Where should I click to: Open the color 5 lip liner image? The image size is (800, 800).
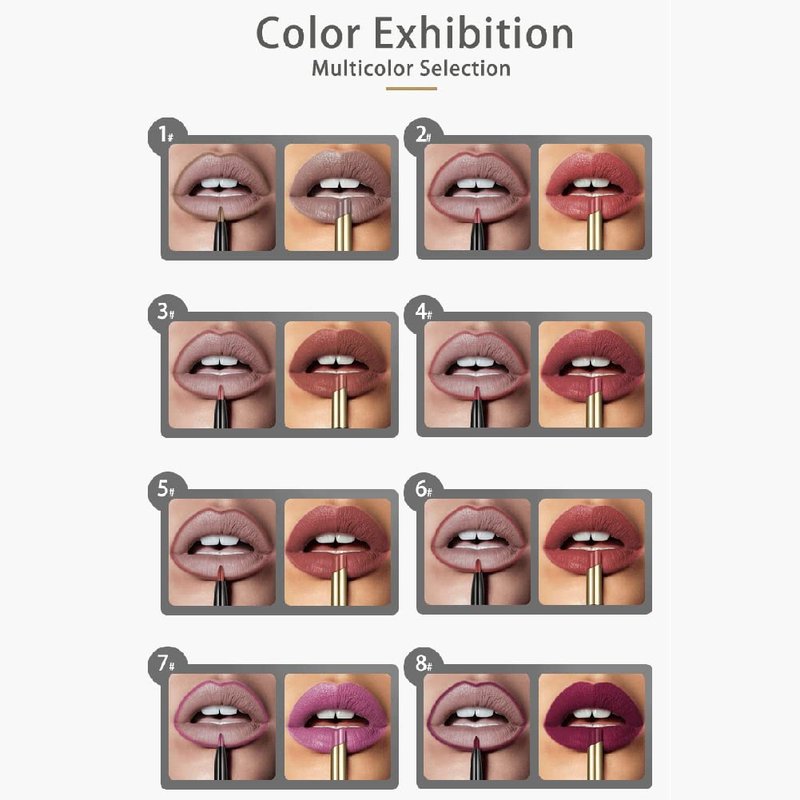(222, 553)
